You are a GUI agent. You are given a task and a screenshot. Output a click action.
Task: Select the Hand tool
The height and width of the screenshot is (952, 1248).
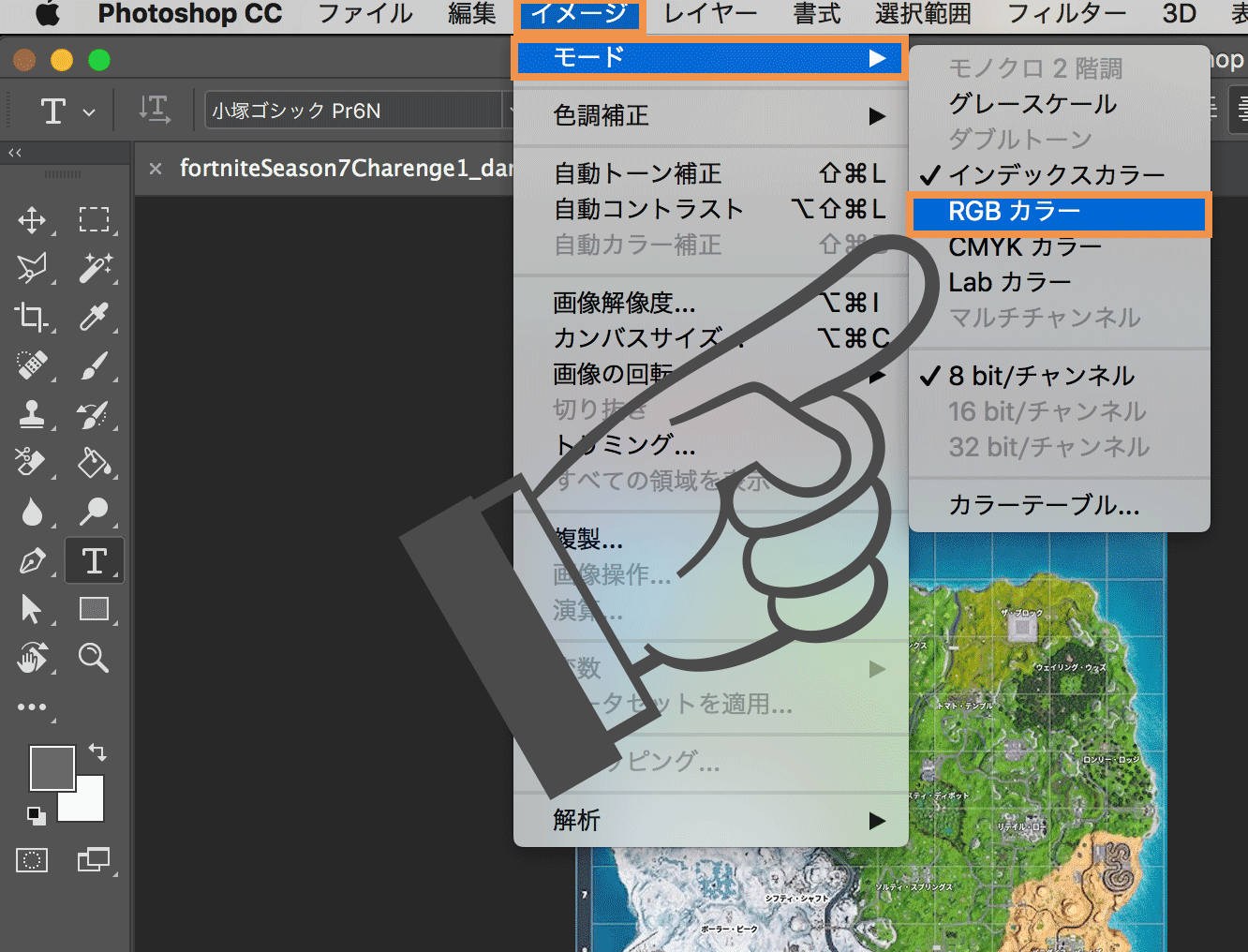[x=32, y=658]
